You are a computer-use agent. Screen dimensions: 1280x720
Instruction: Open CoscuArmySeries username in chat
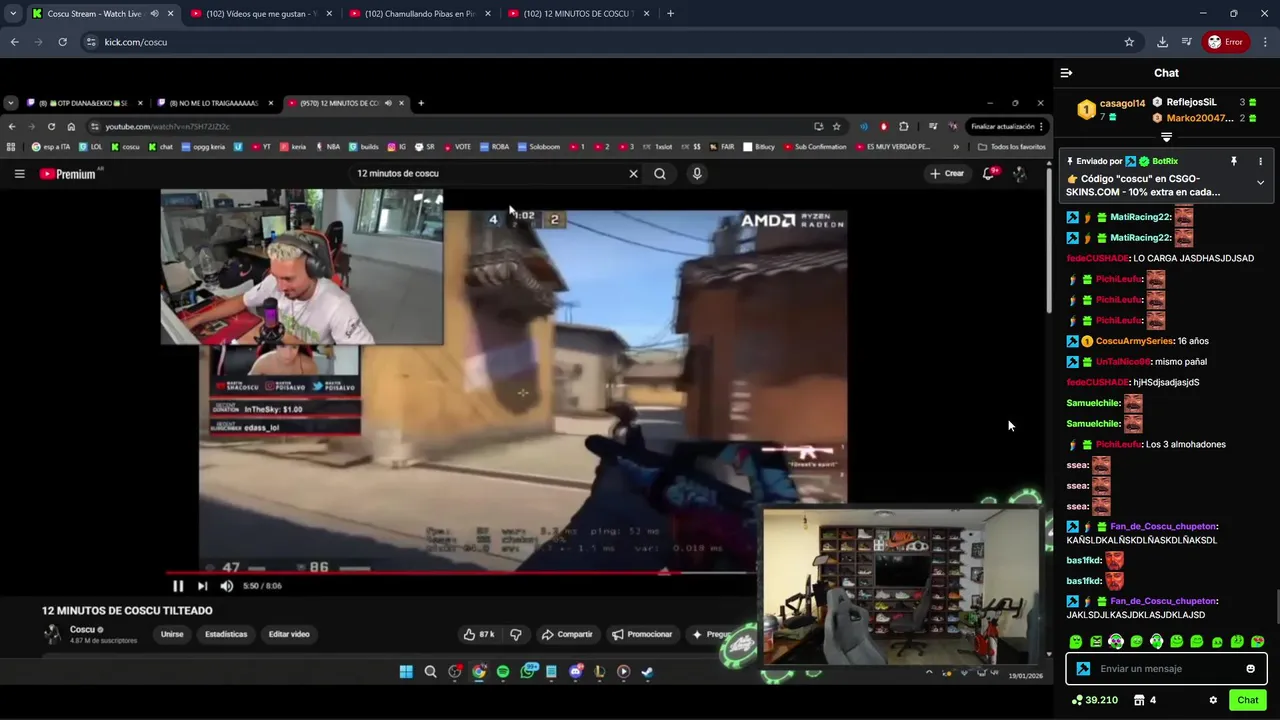(x=1134, y=341)
